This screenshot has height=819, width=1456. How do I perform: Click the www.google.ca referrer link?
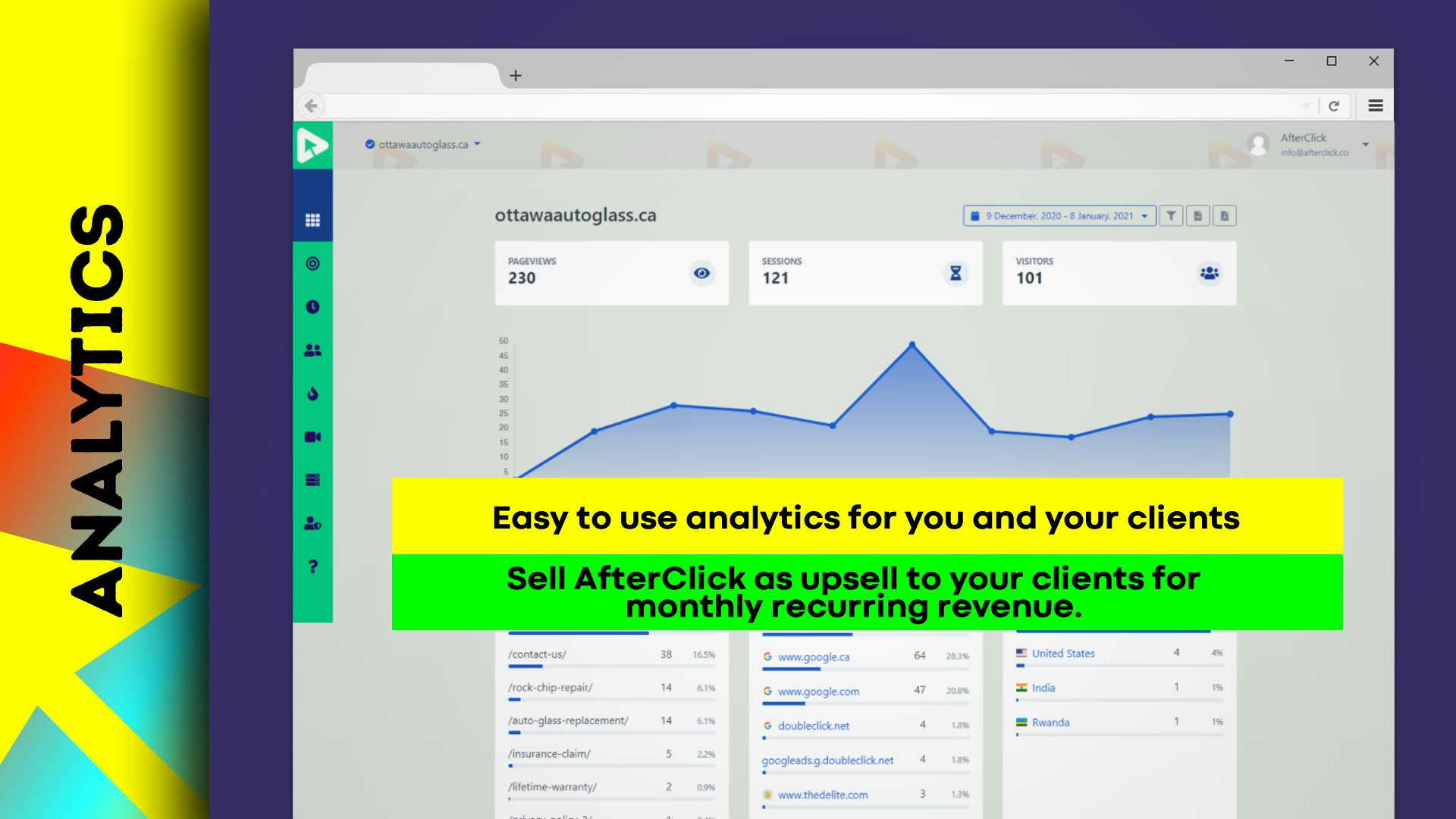click(x=813, y=657)
